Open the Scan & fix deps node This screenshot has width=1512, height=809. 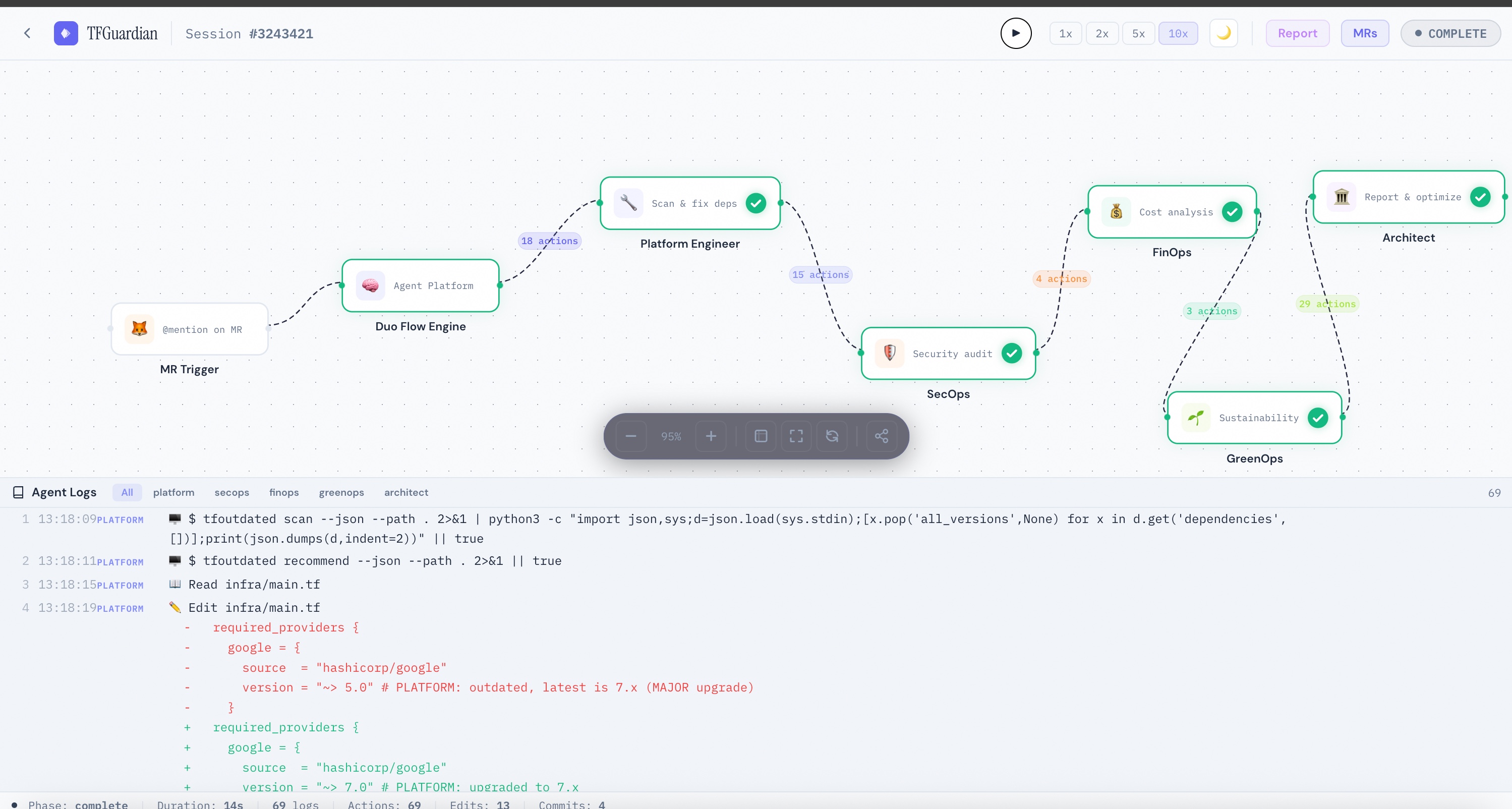(690, 203)
